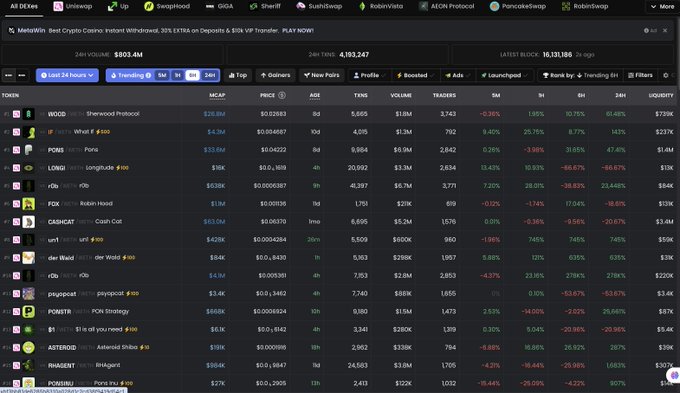Open the Ads filter dropdown
Viewport: 680px width, 393px height.
pyautogui.click(x=458, y=75)
